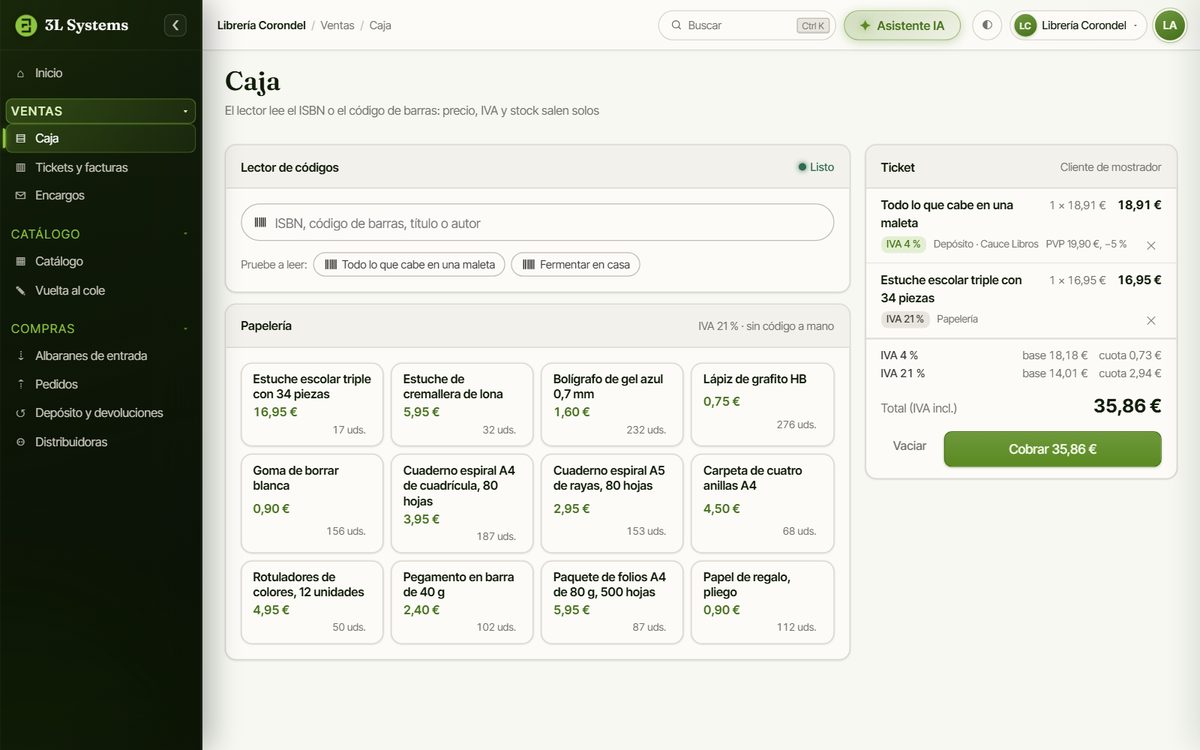The width and height of the screenshot is (1200, 750).
Task: Add Lápiz de grafito HB
Action: click(762, 404)
